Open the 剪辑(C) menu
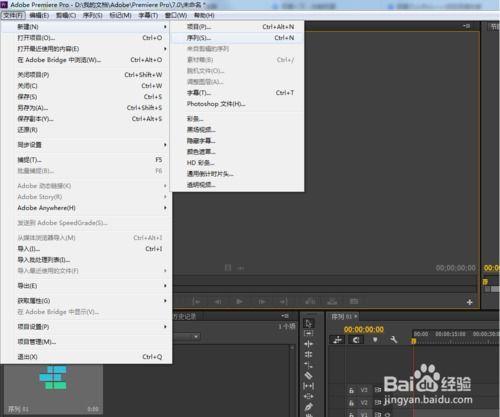 [66, 15]
